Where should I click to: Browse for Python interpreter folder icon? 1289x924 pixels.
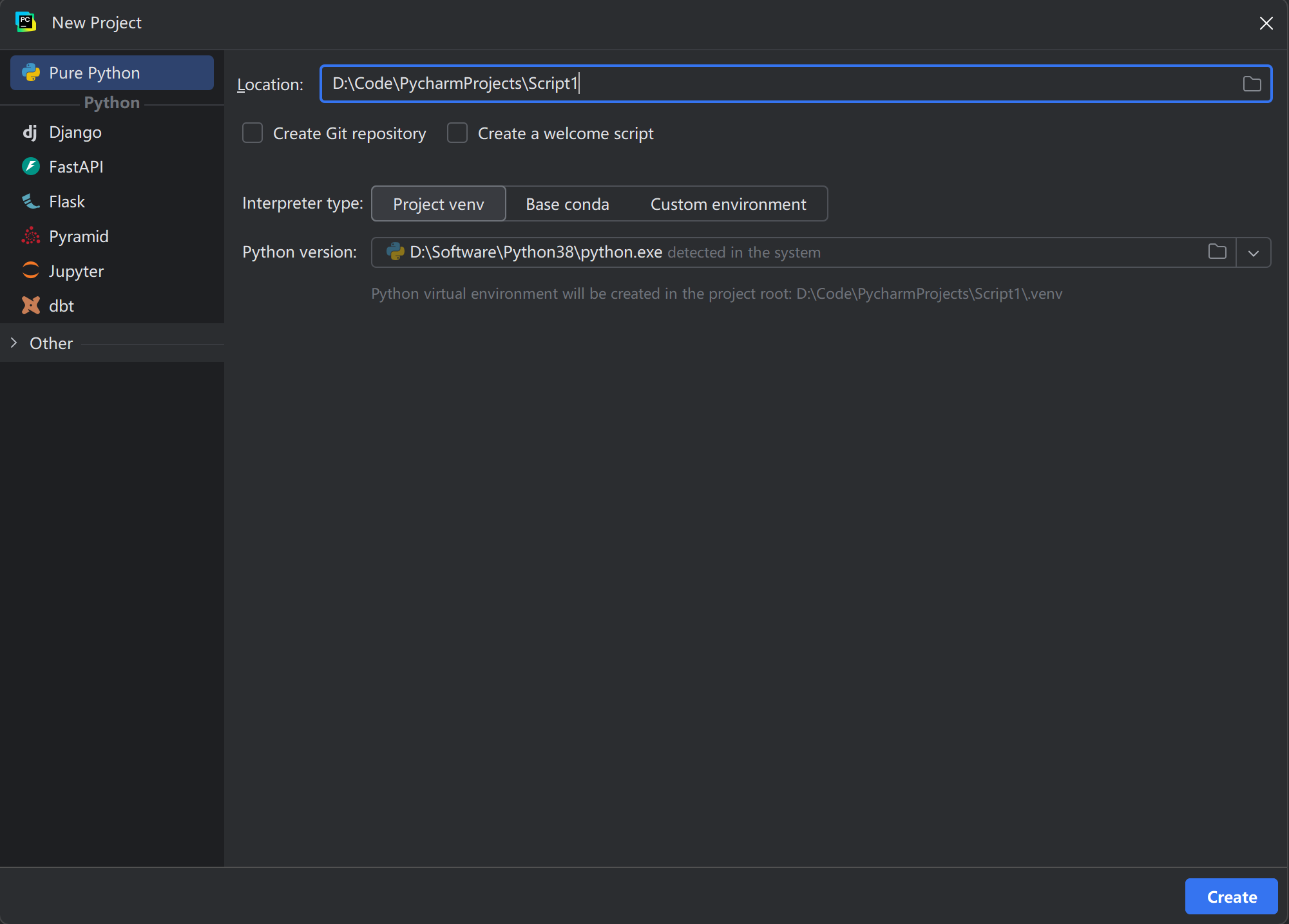point(1217,252)
